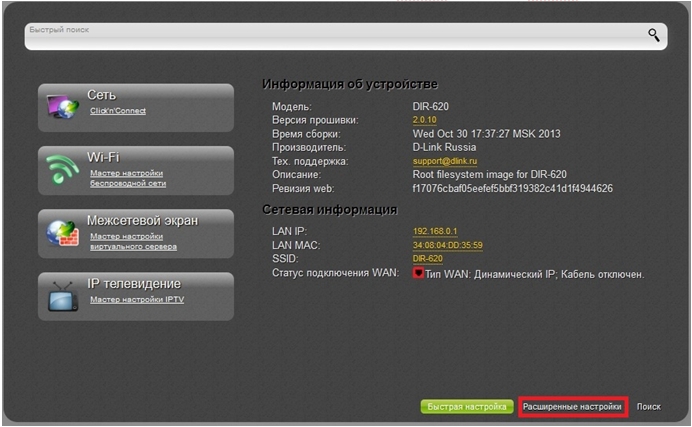The height and width of the screenshot is (427, 692).
Task: Open Мастер настройки беспроводной сети link
Action: tap(128, 178)
